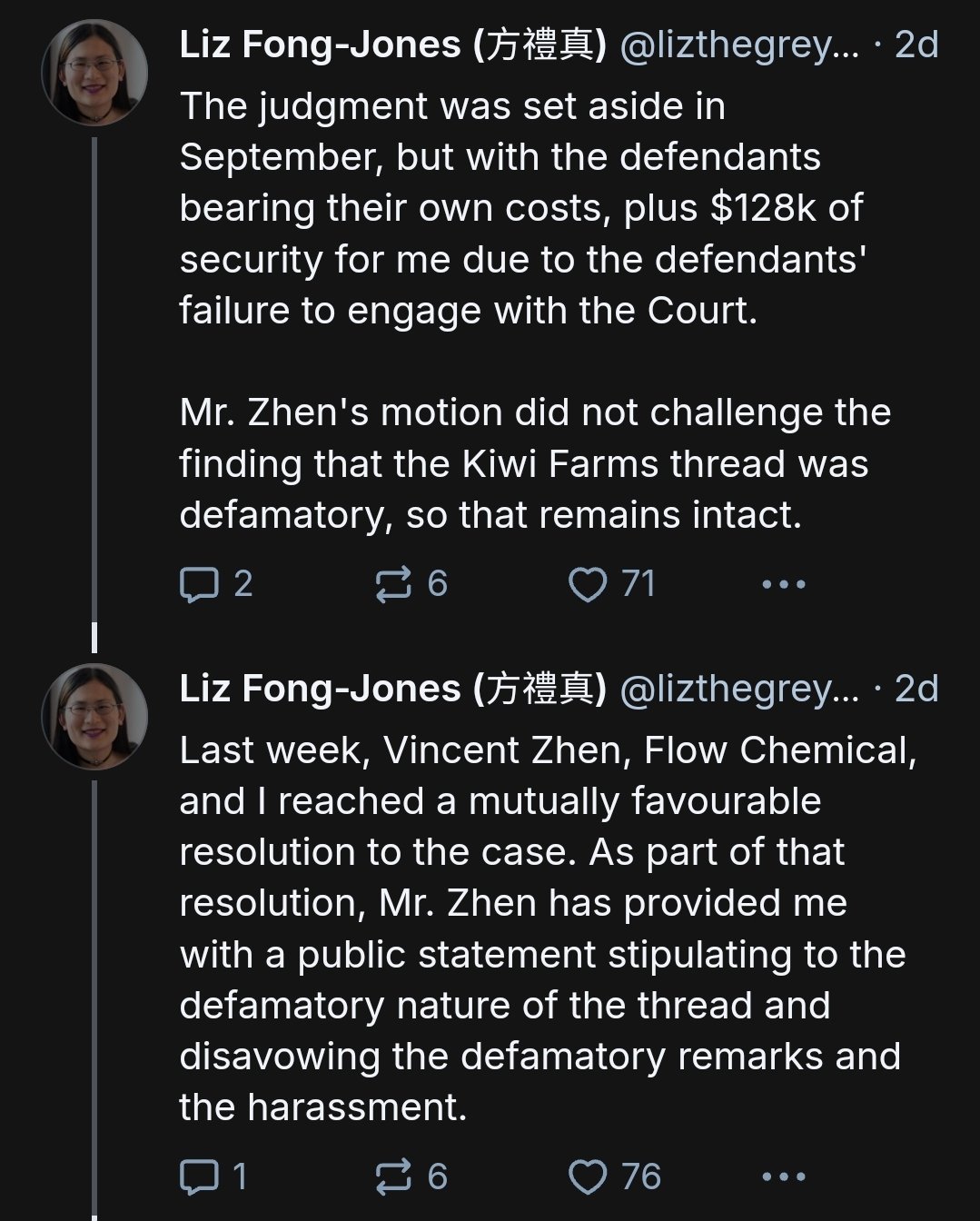Viewport: 980px width, 1221px height.
Task: Repost the post about the judgment set aside
Action: [393, 584]
